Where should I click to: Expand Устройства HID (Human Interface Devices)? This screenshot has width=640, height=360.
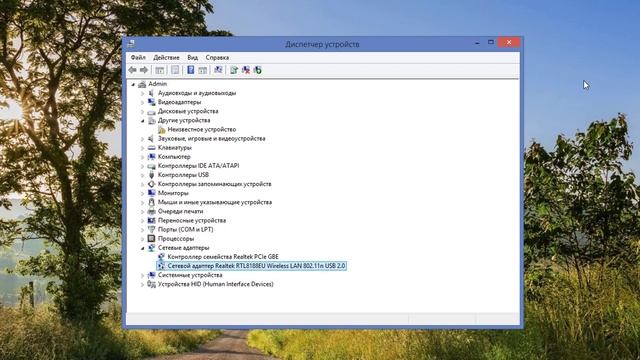[x=142, y=284]
